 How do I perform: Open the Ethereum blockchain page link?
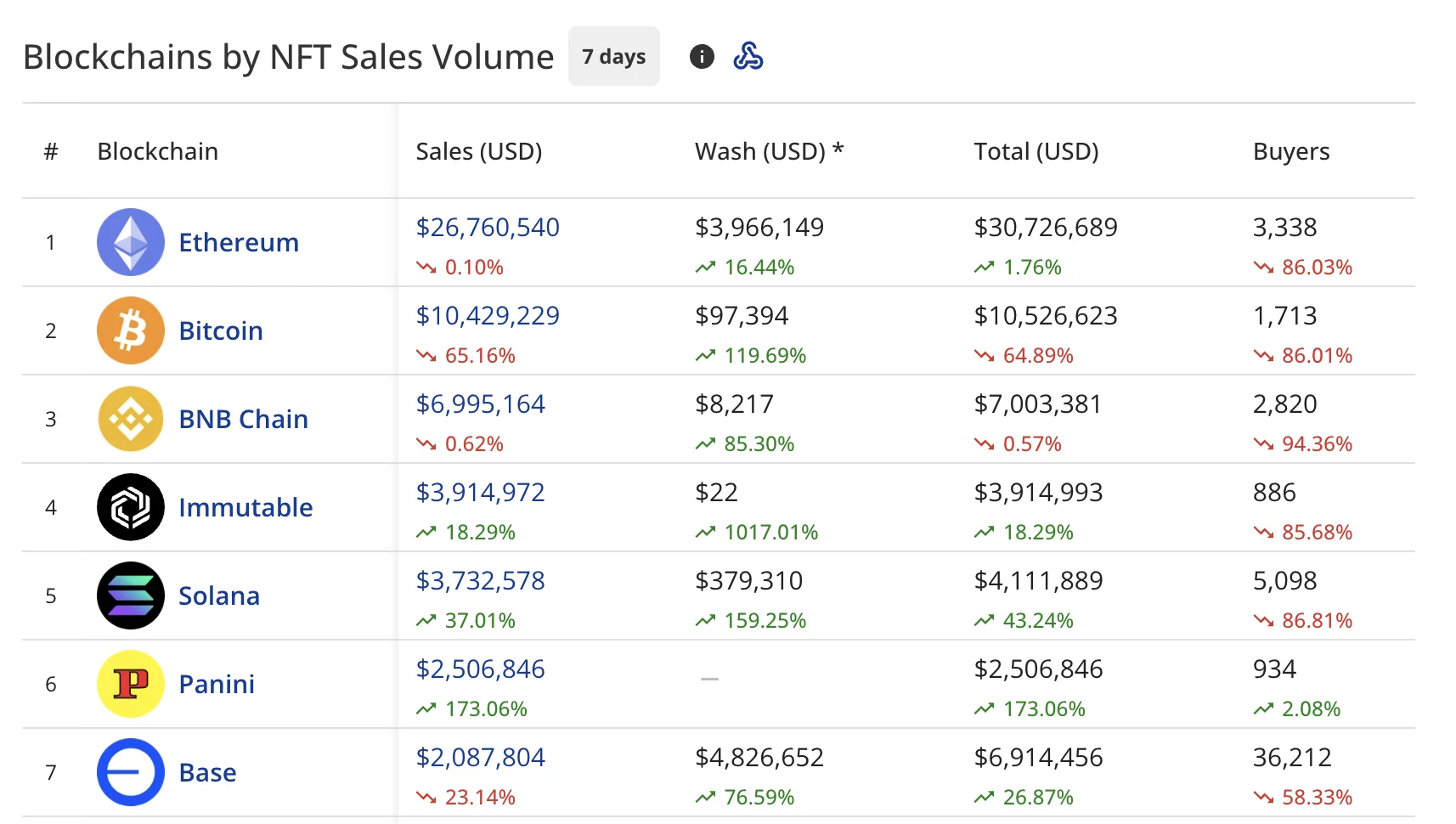[238, 241]
